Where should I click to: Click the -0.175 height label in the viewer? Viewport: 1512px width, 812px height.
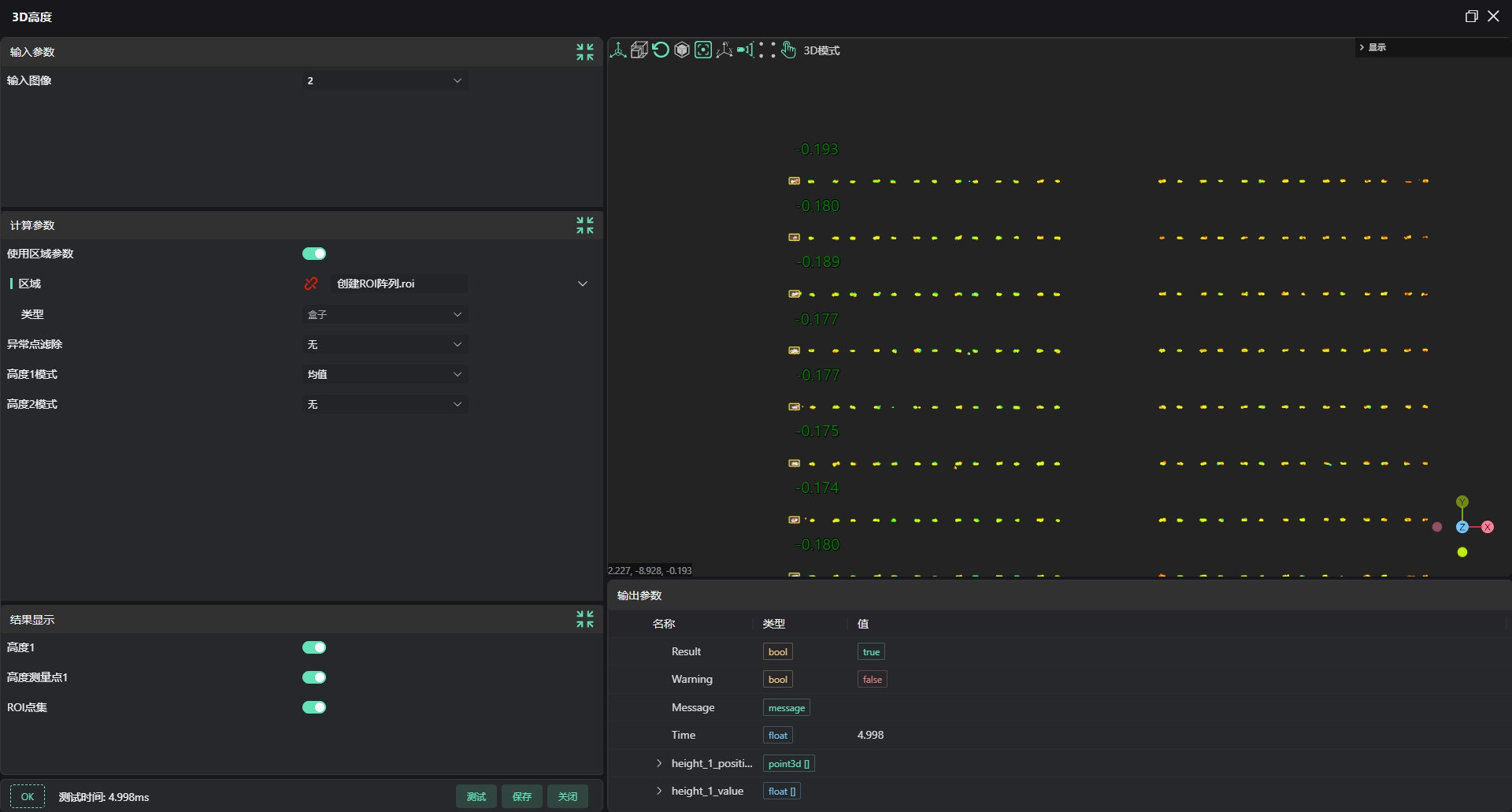pos(817,431)
